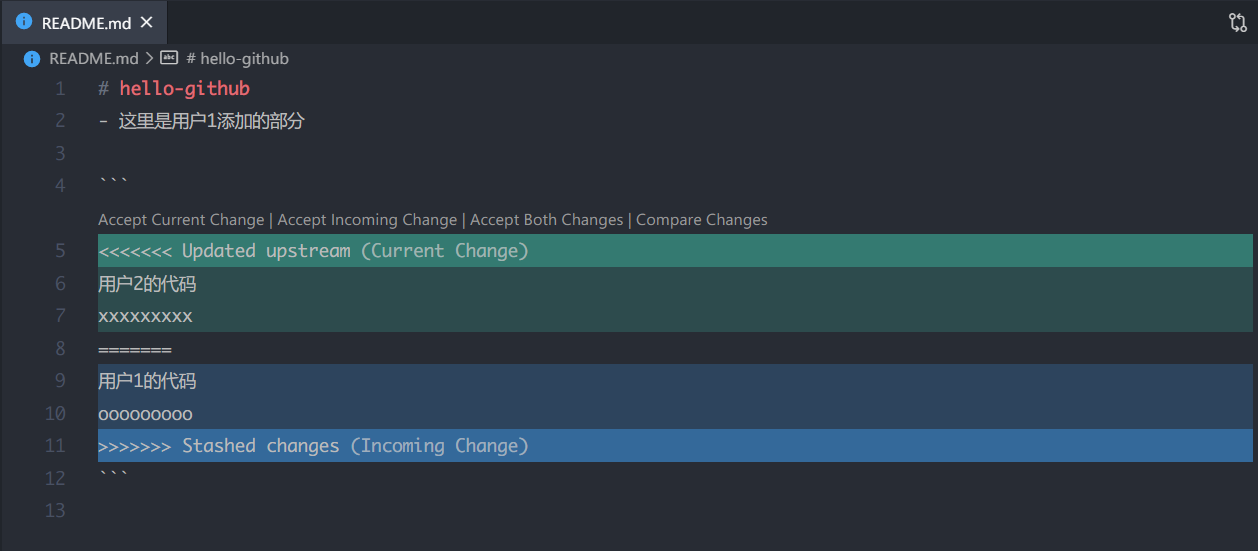
Task: Click the info icon on README.md tab
Action: (x=24, y=22)
